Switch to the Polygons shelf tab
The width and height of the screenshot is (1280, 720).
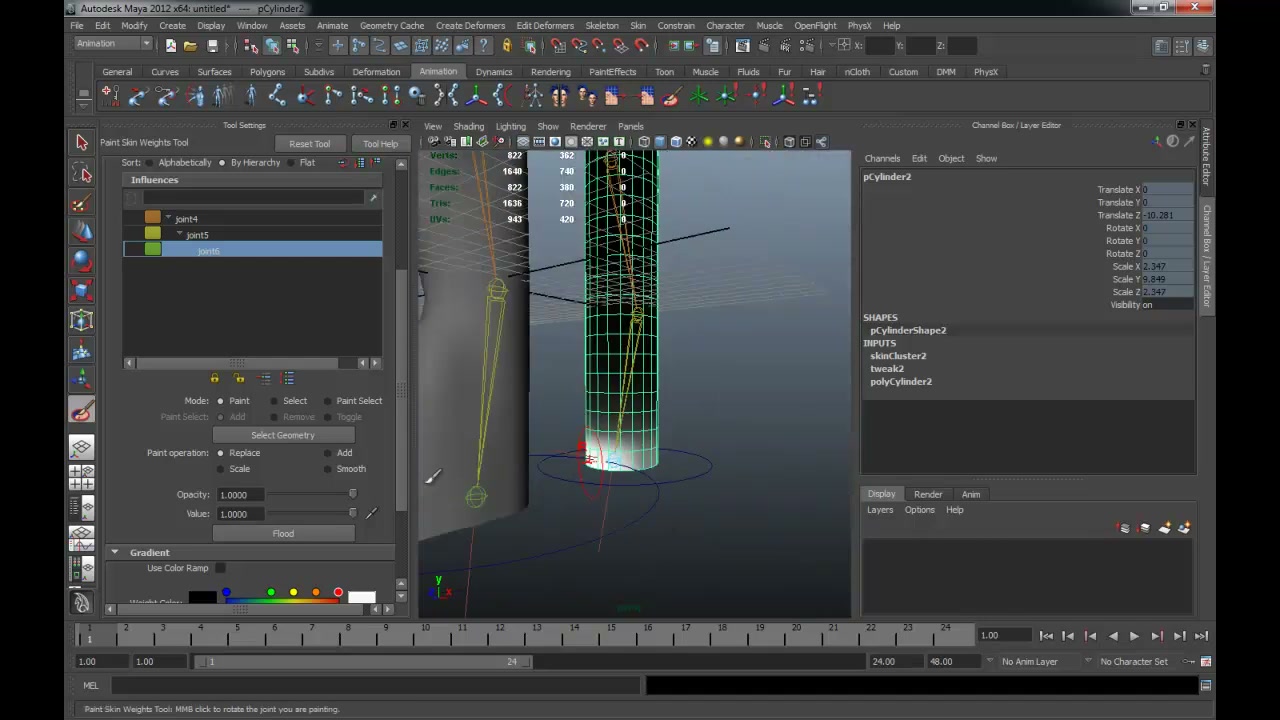[267, 72]
